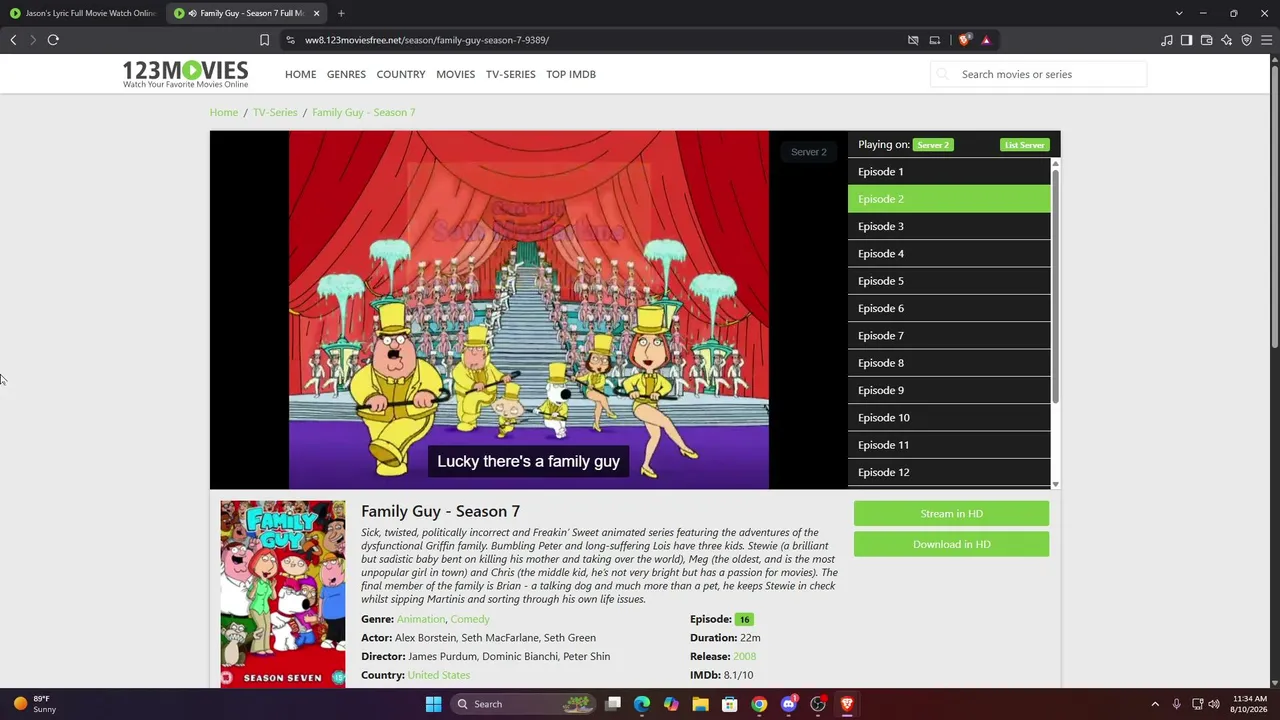This screenshot has width=1280, height=720.
Task: Click the 123Movies site logo
Action: pyautogui.click(x=185, y=74)
